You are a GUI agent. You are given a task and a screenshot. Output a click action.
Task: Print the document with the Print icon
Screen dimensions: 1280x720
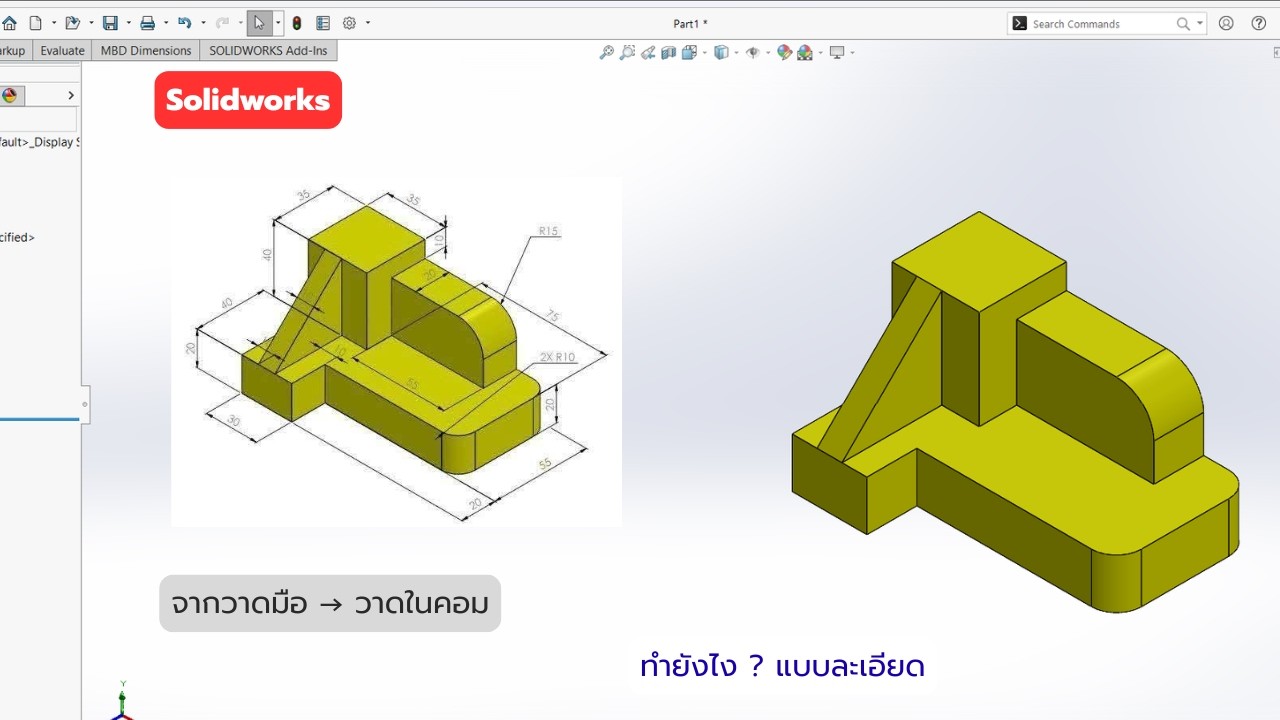click(x=147, y=23)
